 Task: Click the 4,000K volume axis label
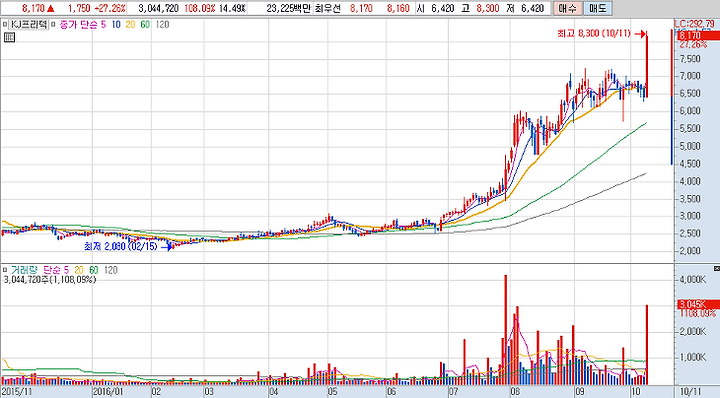click(x=692, y=279)
